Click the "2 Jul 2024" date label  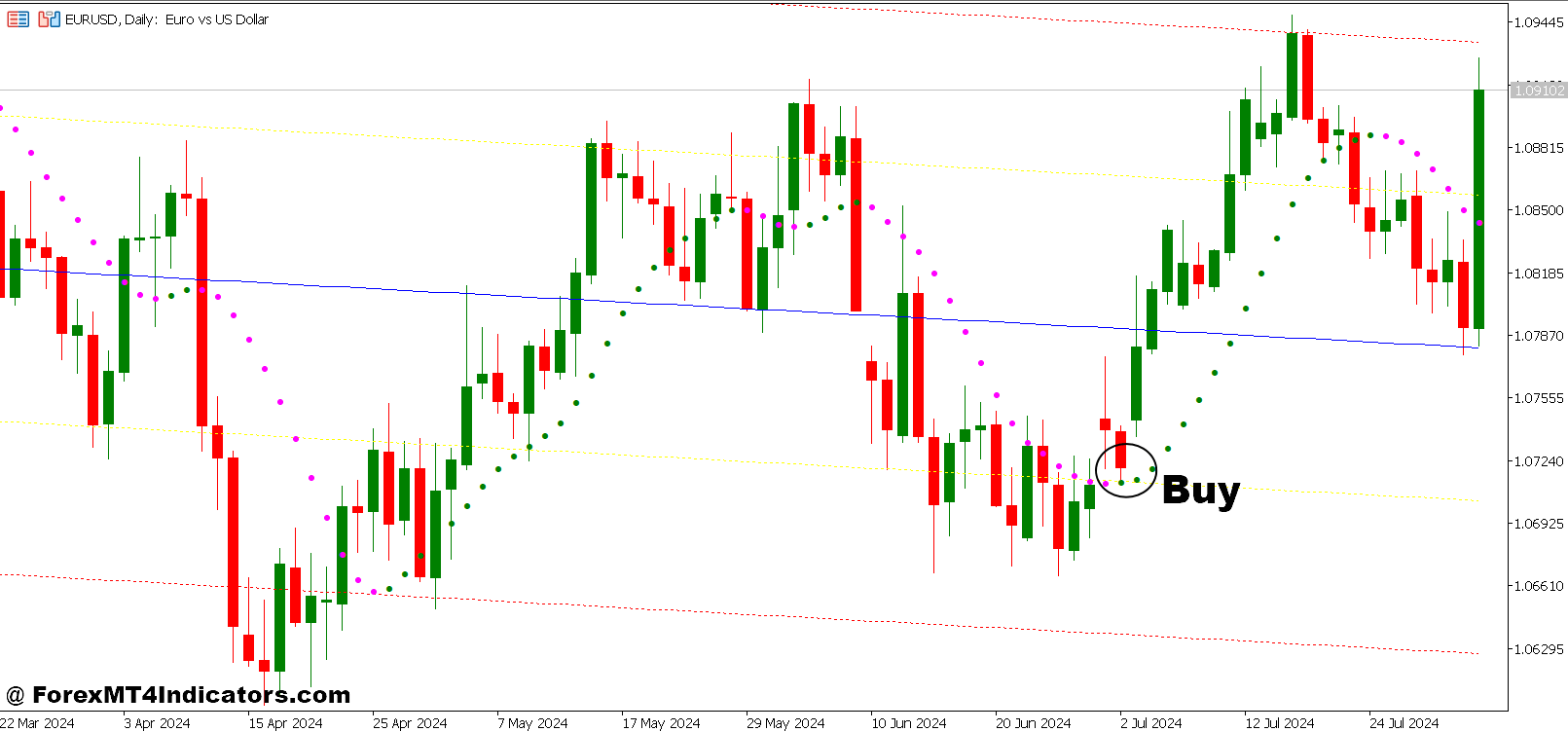point(1150,723)
